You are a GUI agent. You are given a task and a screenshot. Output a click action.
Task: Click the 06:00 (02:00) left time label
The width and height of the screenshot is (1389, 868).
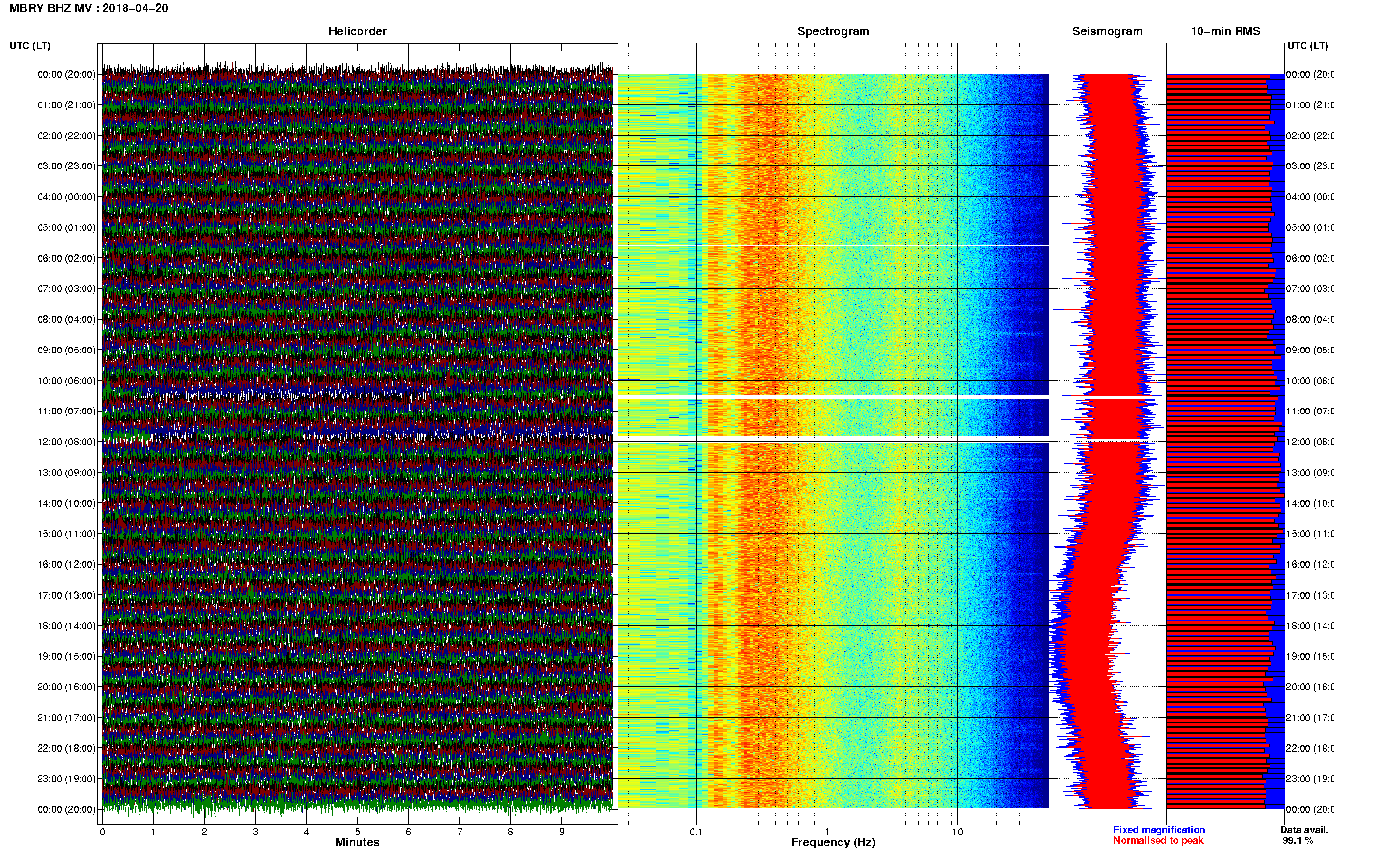[x=66, y=258]
